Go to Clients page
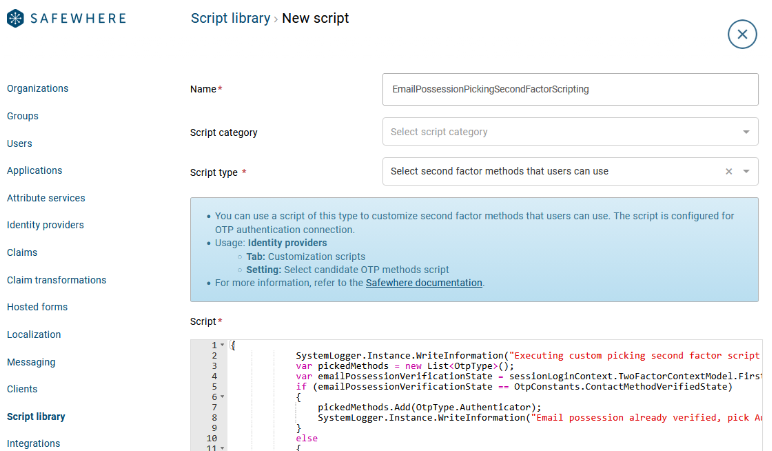772x451 pixels. click(x=22, y=389)
